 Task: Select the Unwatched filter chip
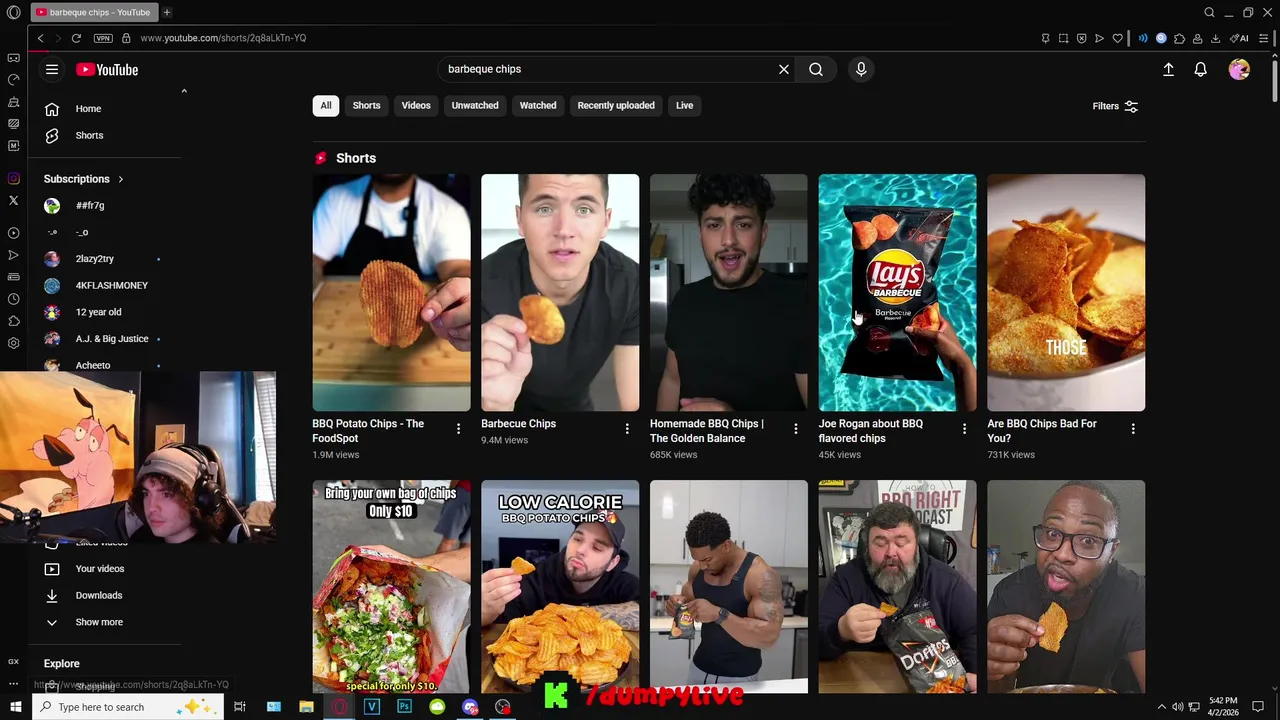point(475,105)
